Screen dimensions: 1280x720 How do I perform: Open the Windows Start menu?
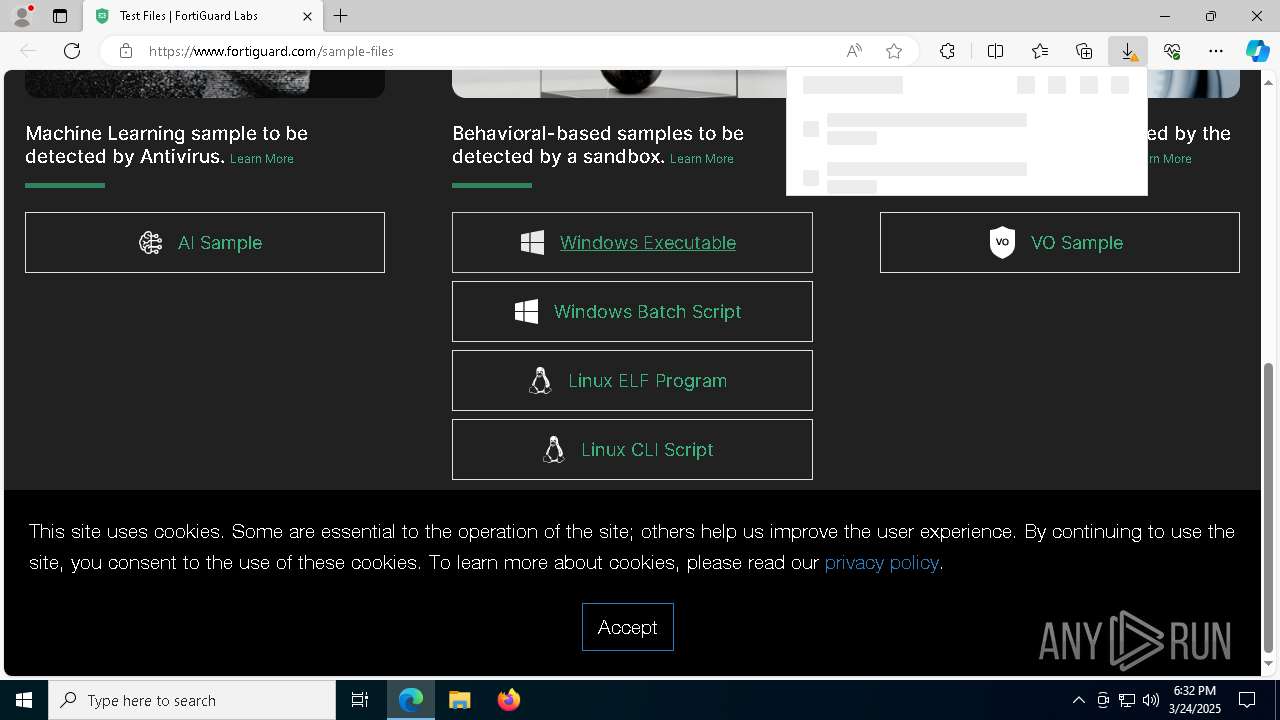[24, 700]
